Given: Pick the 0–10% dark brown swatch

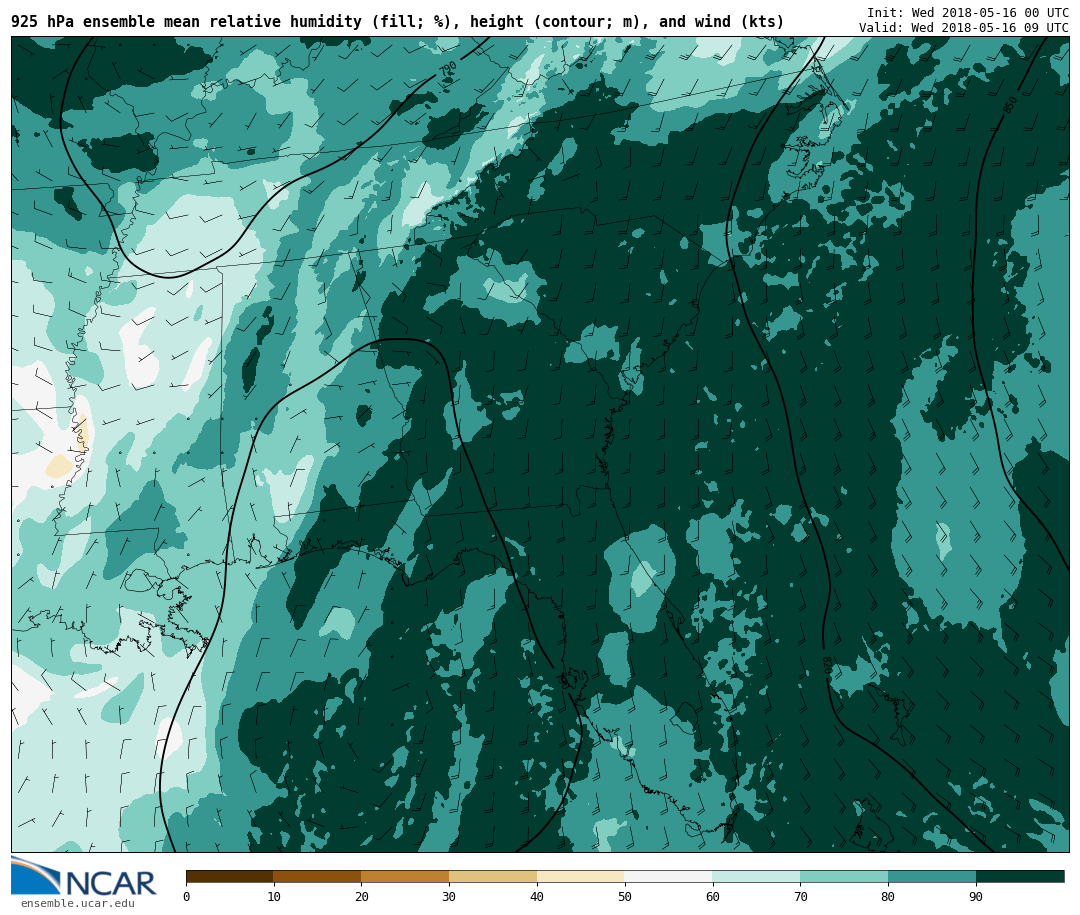Looking at the screenshot, I should (229, 877).
